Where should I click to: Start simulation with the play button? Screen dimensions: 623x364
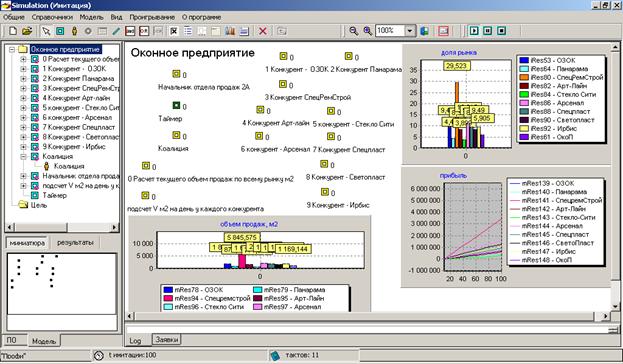pos(474,31)
